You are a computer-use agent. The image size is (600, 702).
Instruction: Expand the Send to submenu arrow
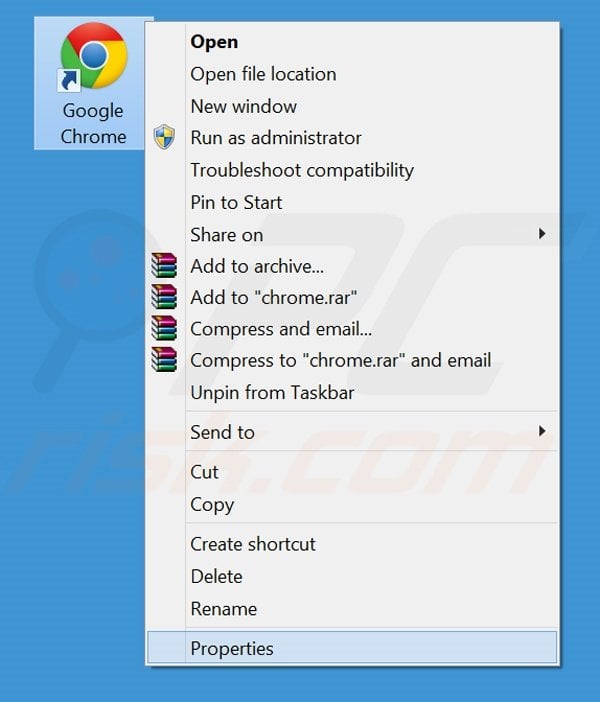[542, 432]
